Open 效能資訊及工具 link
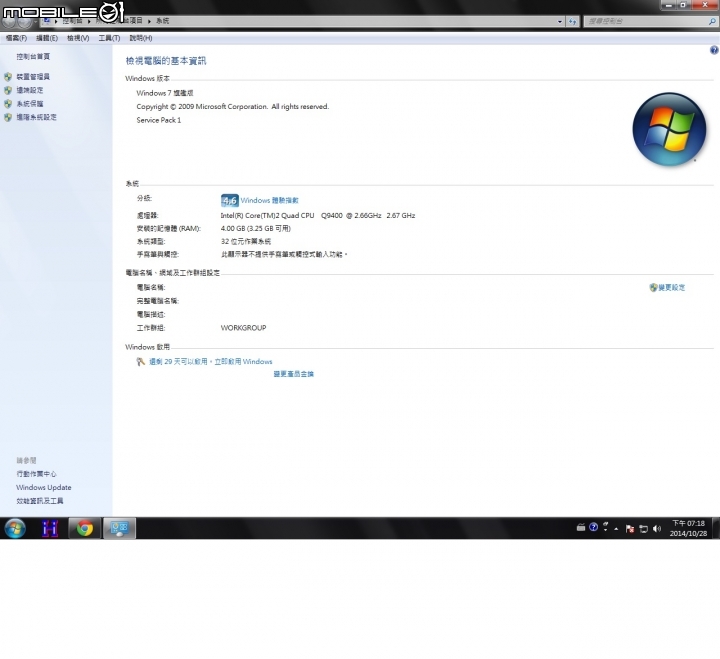The image size is (720, 659). 40,501
